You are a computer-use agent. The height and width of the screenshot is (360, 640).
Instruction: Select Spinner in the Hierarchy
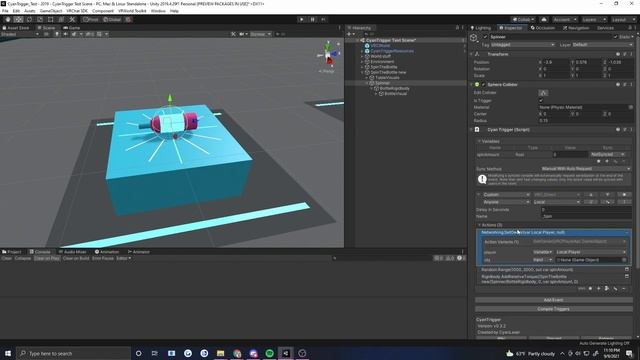[382, 83]
